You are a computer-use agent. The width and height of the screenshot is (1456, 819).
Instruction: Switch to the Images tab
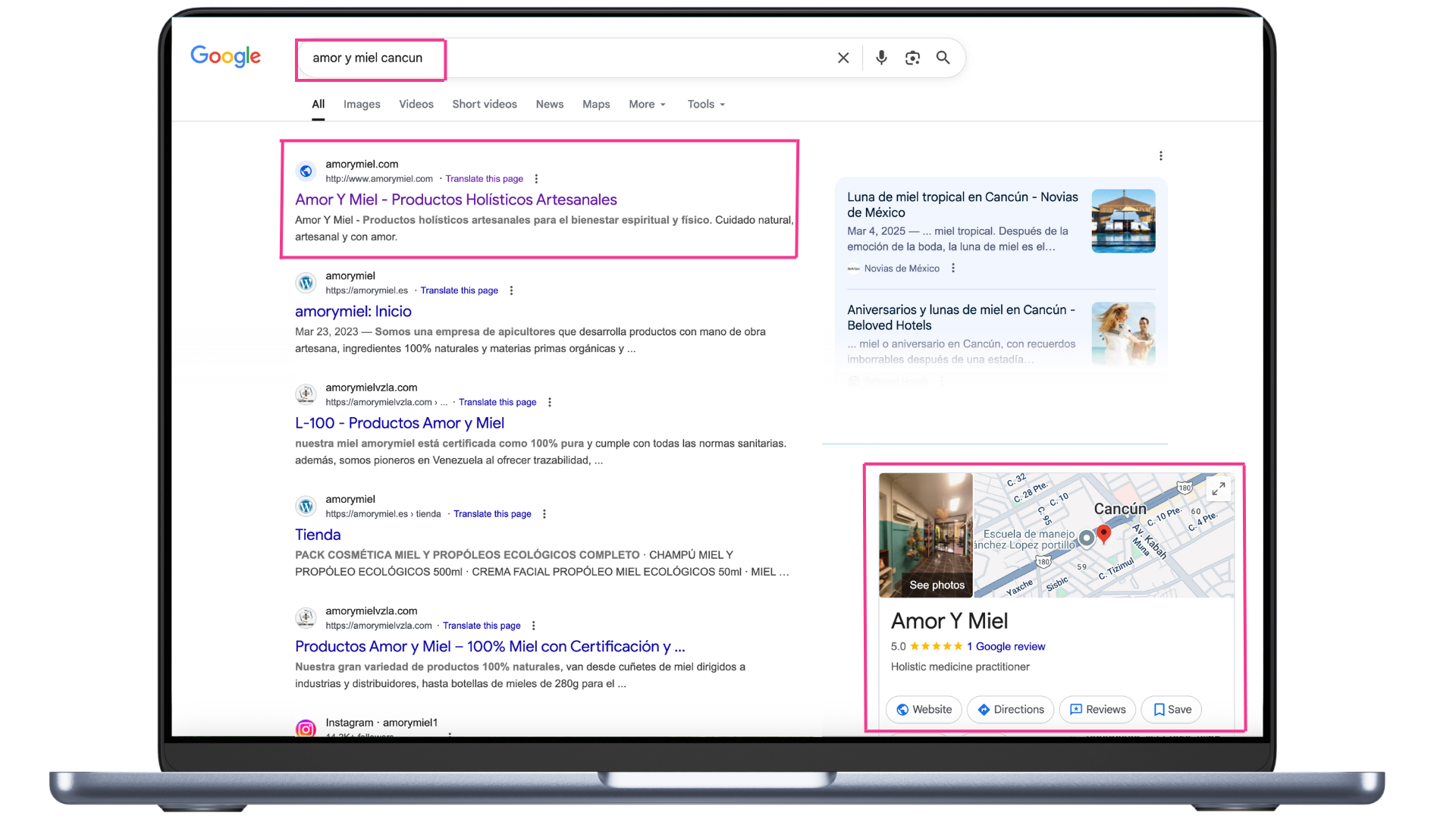(x=362, y=104)
